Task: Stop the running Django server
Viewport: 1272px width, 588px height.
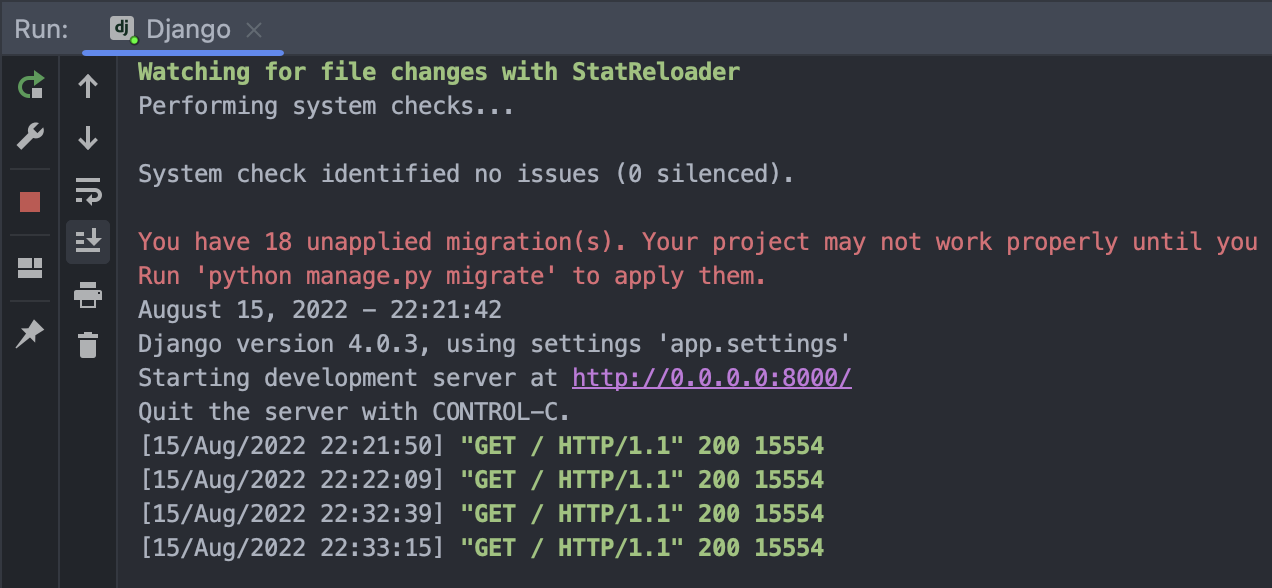Action: click(29, 200)
